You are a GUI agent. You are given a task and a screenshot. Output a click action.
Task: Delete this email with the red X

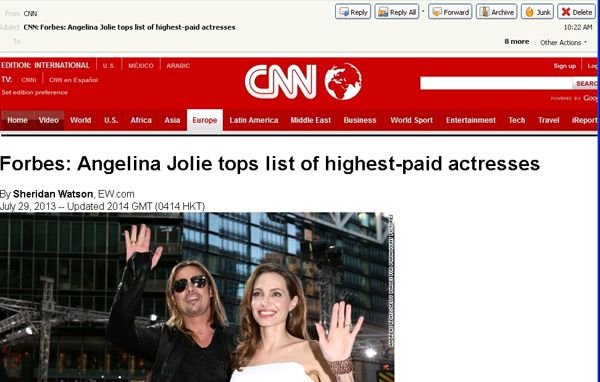pyautogui.click(x=576, y=12)
